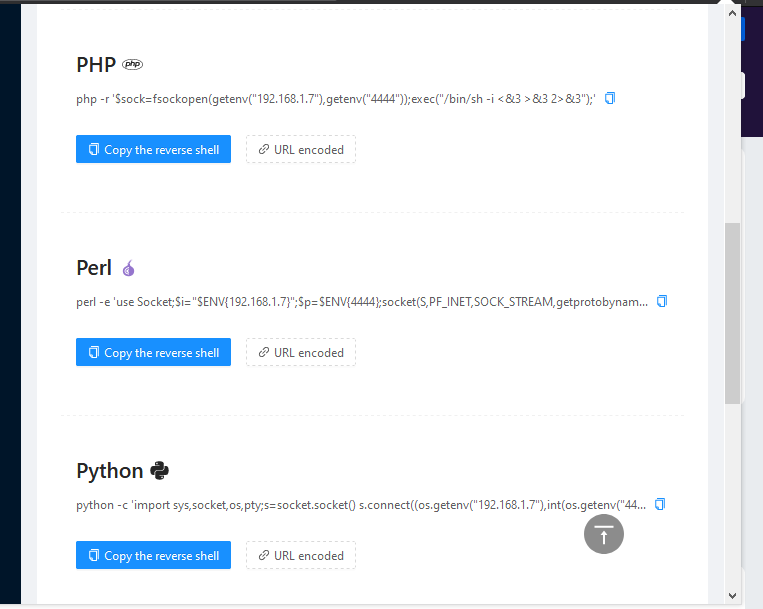Click the Perl onion icon beside the heading
The height and width of the screenshot is (609, 763).
[x=128, y=268]
